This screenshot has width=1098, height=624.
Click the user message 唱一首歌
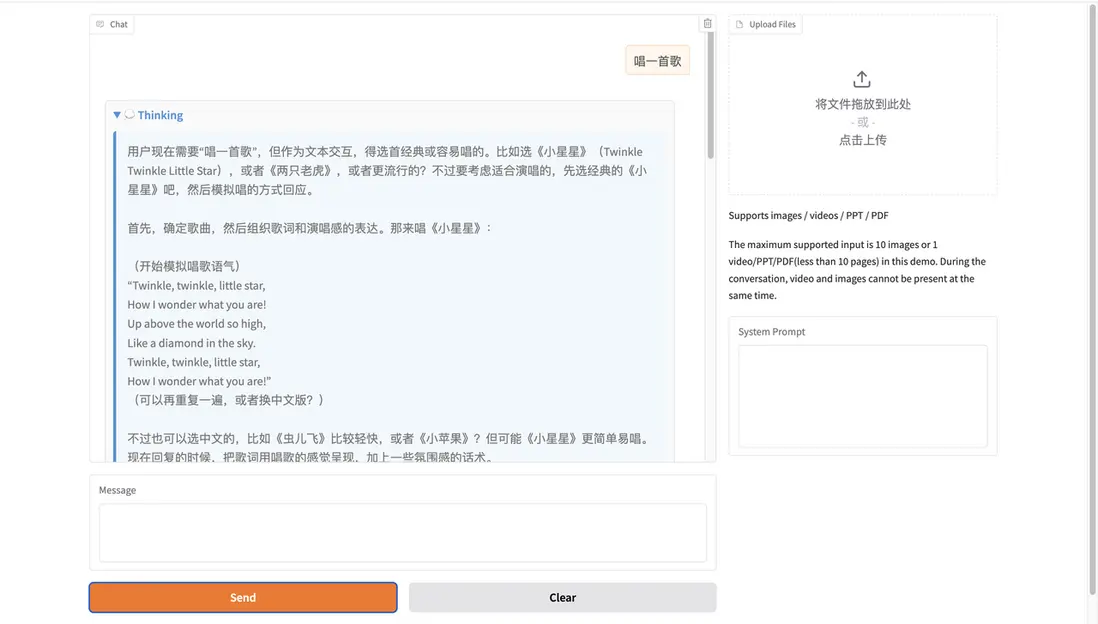tap(658, 61)
